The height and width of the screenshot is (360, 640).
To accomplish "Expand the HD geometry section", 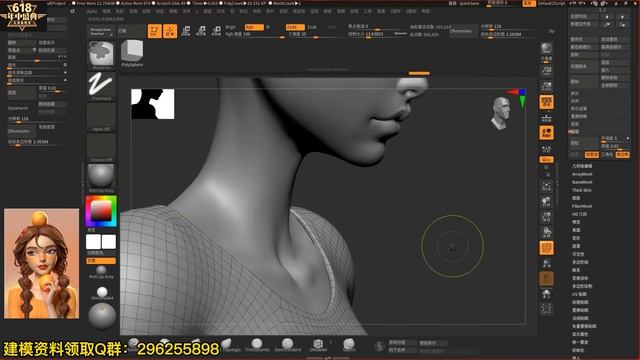I will pos(579,214).
